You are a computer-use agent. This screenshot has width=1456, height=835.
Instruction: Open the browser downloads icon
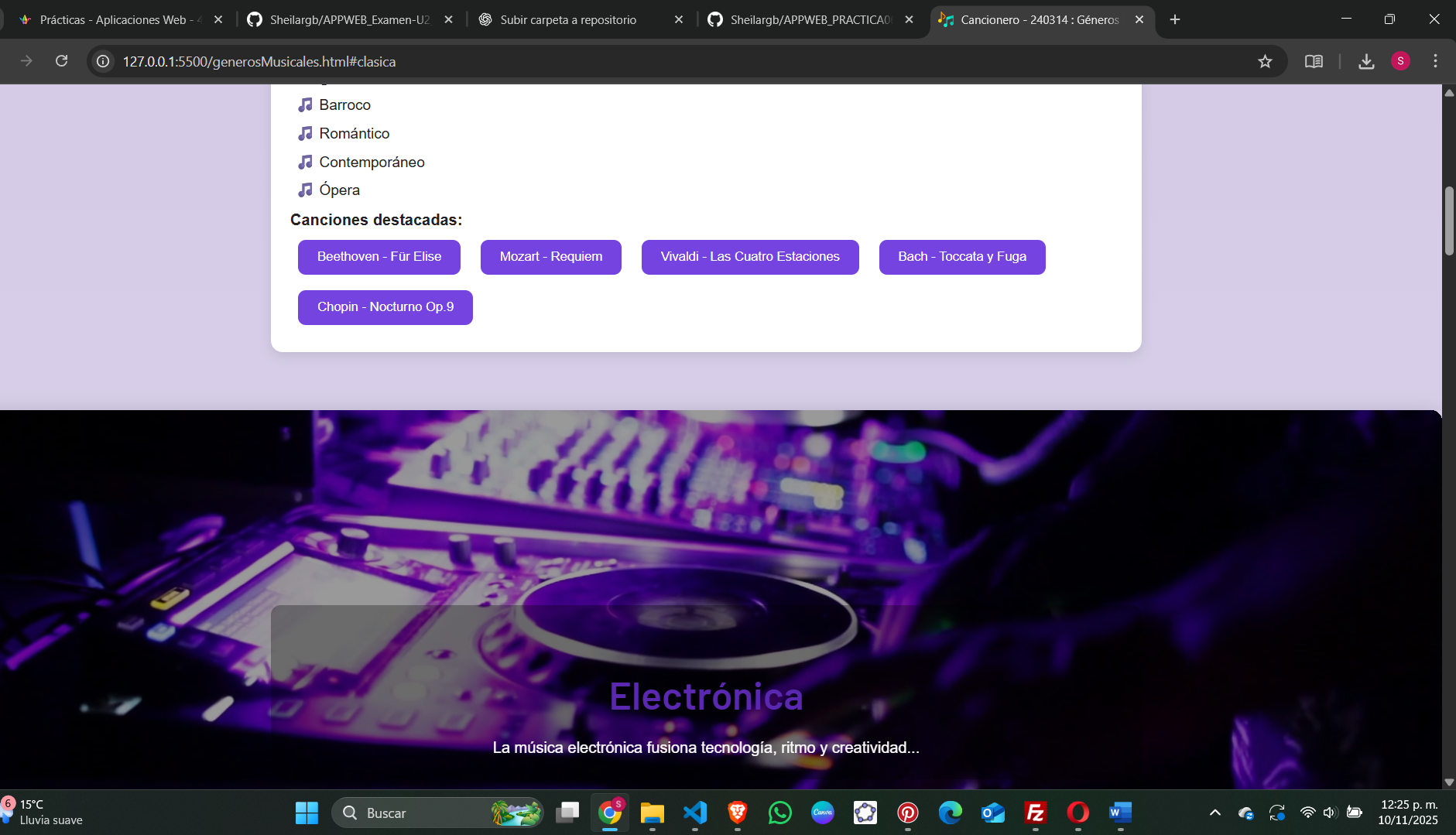tap(1366, 61)
